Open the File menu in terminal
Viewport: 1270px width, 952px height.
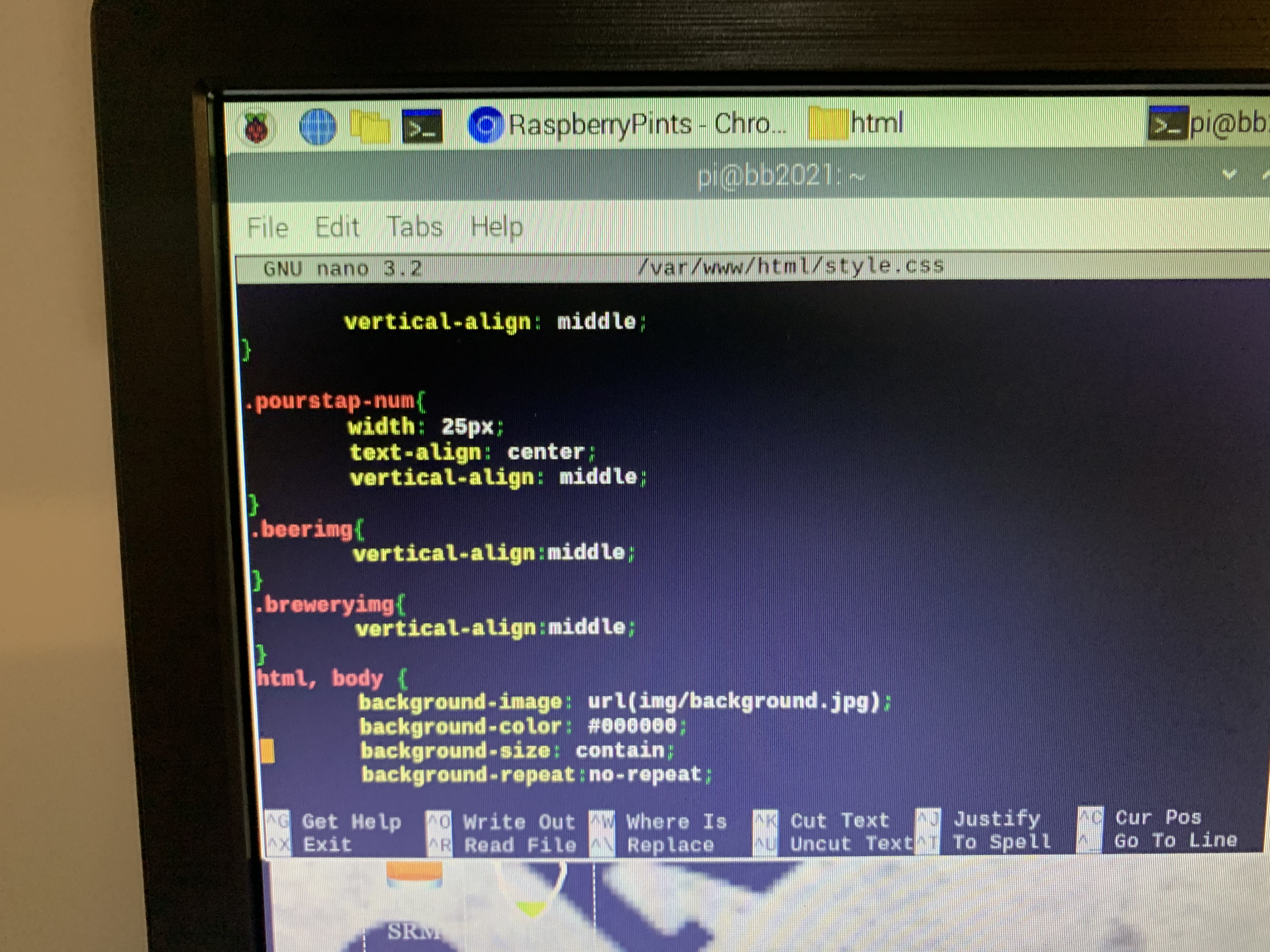267,227
